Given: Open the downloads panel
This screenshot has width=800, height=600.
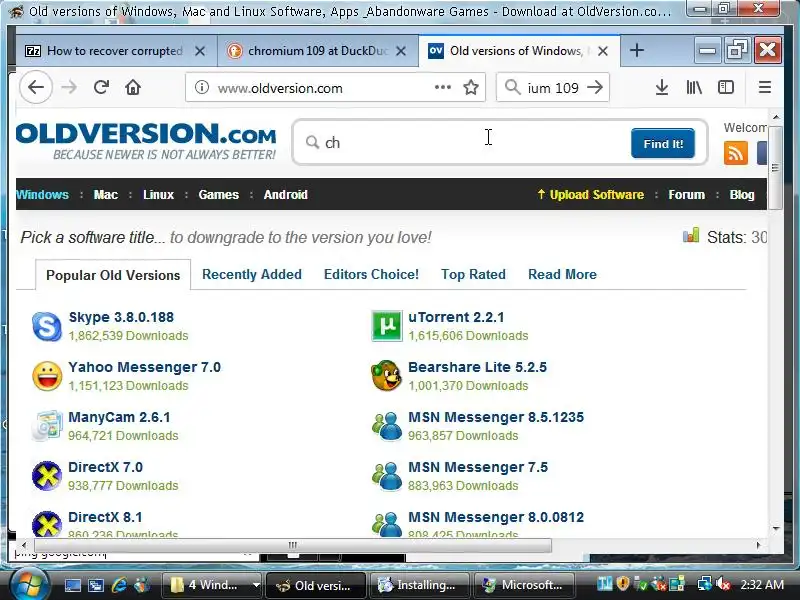Looking at the screenshot, I should pos(661,88).
